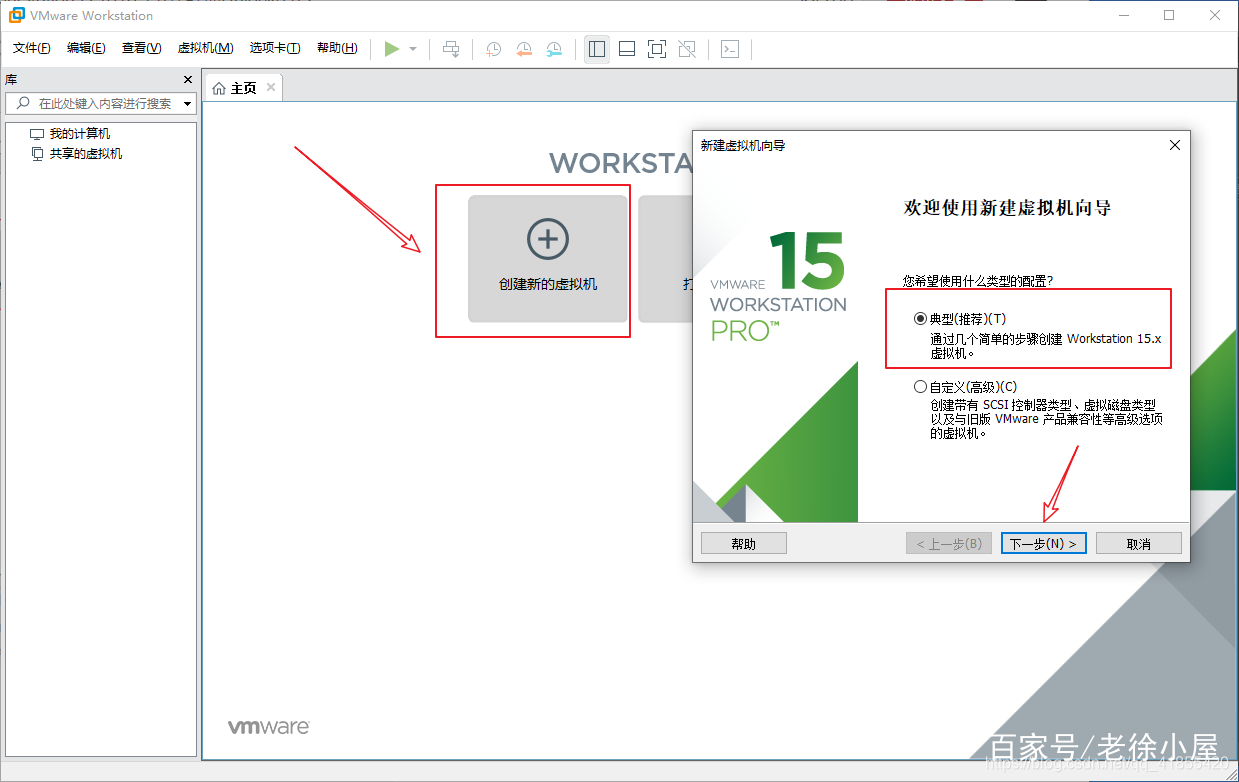Click the 下一步(N) > button
Image resolution: width=1239 pixels, height=782 pixels.
pos(1043,543)
